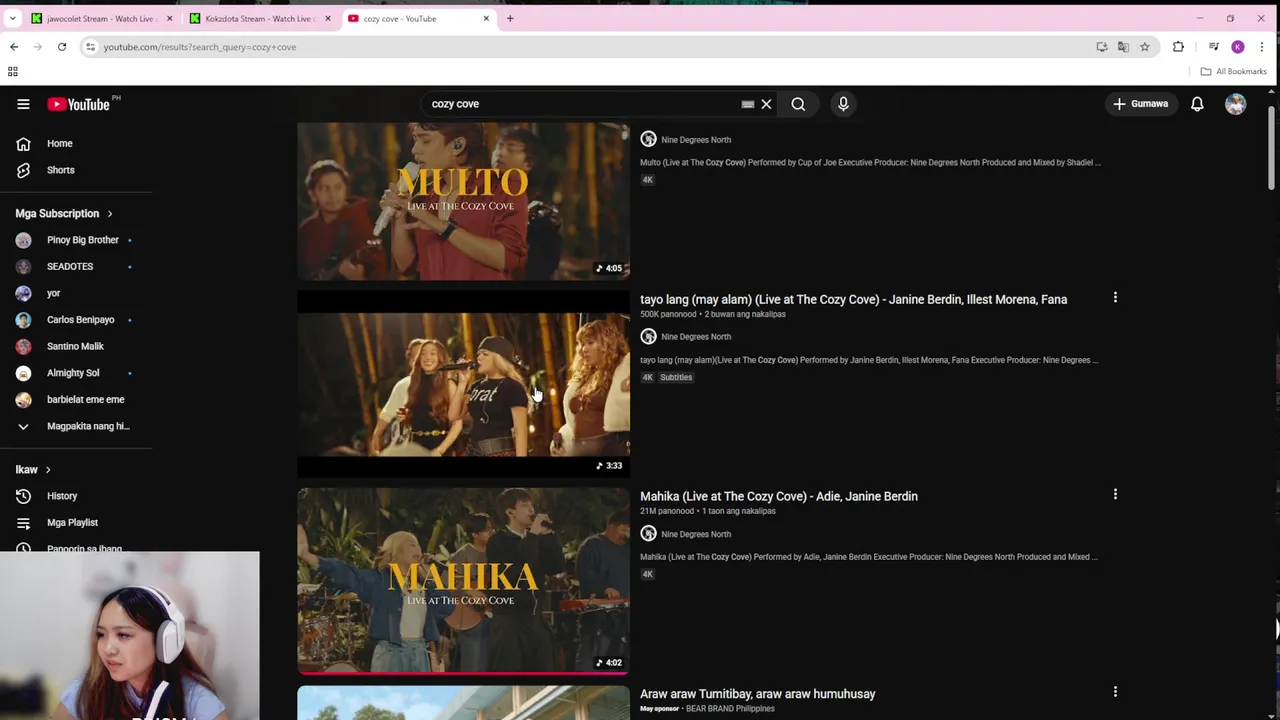Screen dimensions: 1280x720
Task: Open the browser extensions puzzle icon
Action: [1178, 47]
